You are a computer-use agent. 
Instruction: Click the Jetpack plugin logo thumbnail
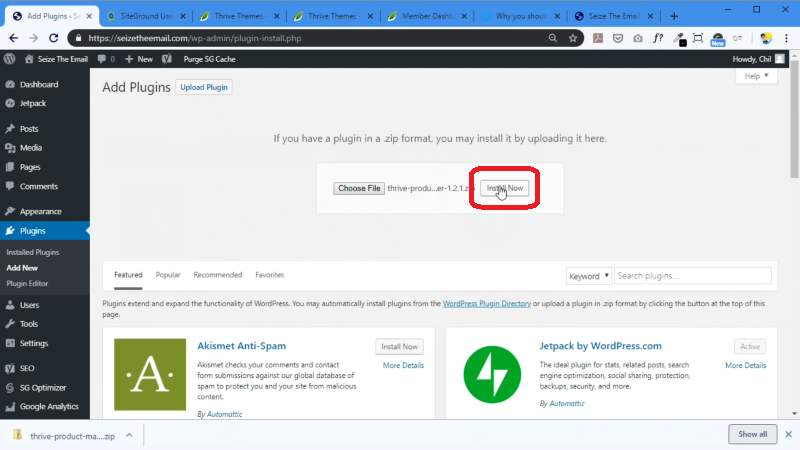click(492, 374)
